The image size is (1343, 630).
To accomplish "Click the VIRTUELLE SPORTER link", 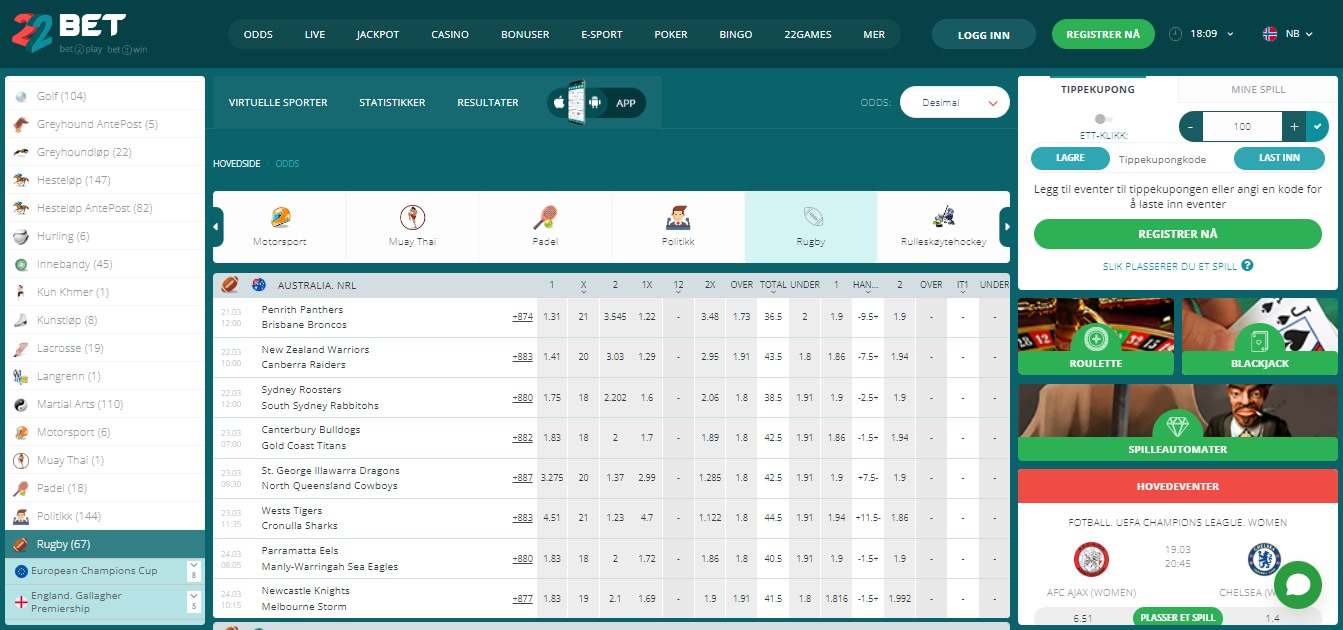I will (x=278, y=102).
